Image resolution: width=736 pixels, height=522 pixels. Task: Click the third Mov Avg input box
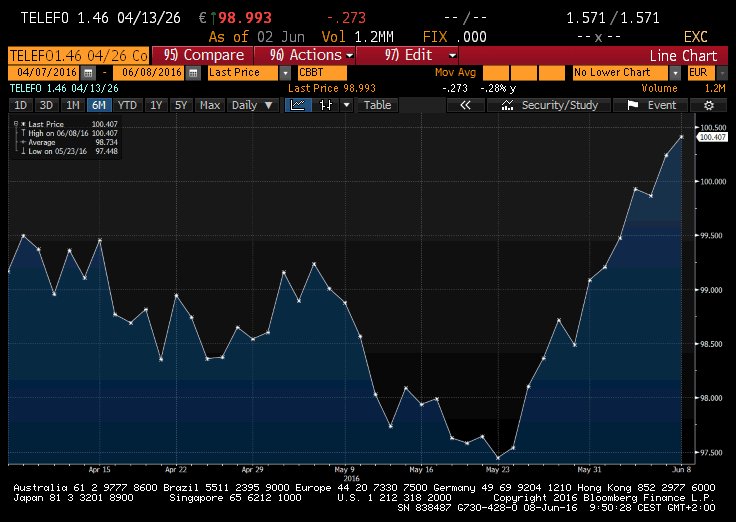click(x=552, y=73)
